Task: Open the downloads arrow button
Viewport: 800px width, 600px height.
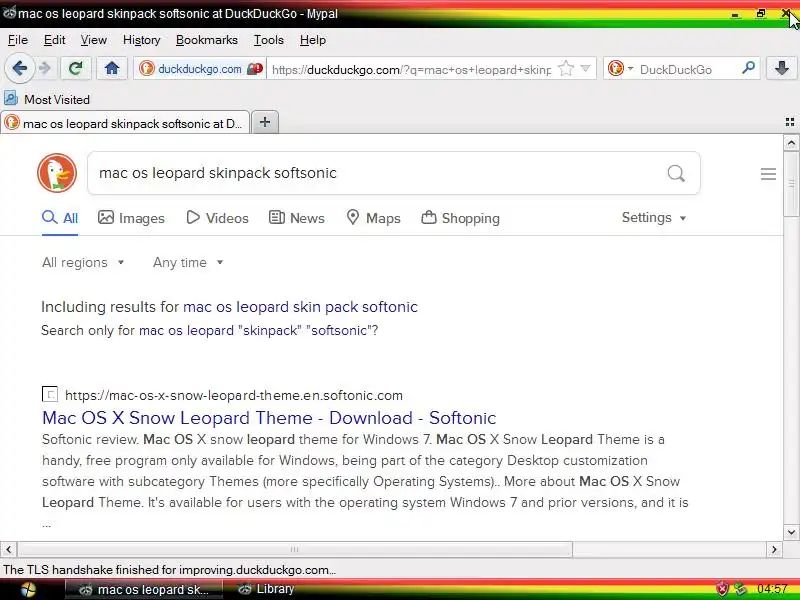Action: tap(782, 68)
